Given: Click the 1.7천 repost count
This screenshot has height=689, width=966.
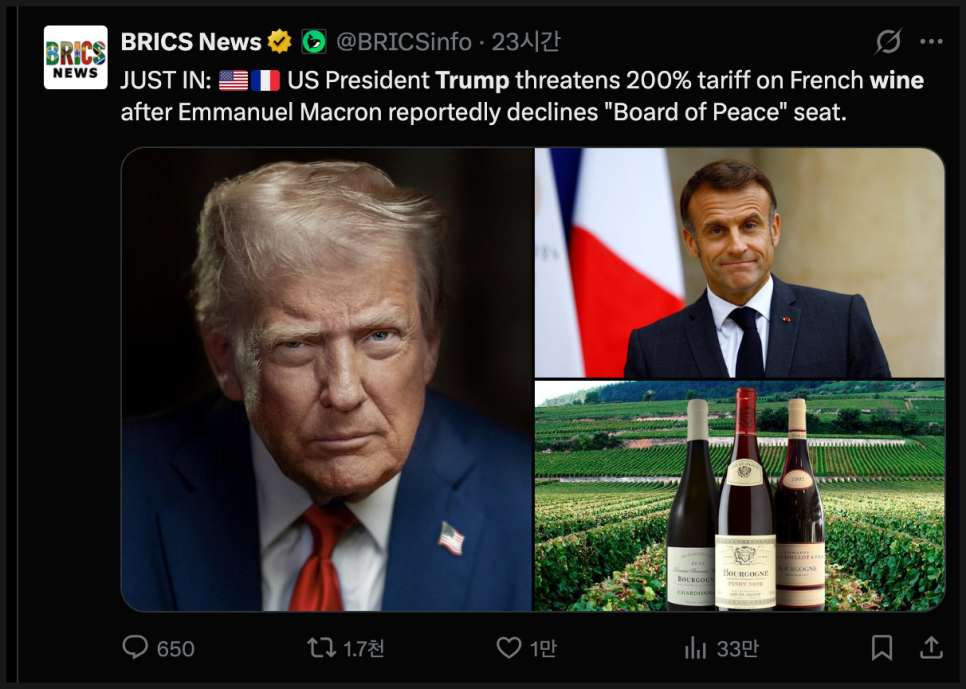Looking at the screenshot, I should (363, 649).
